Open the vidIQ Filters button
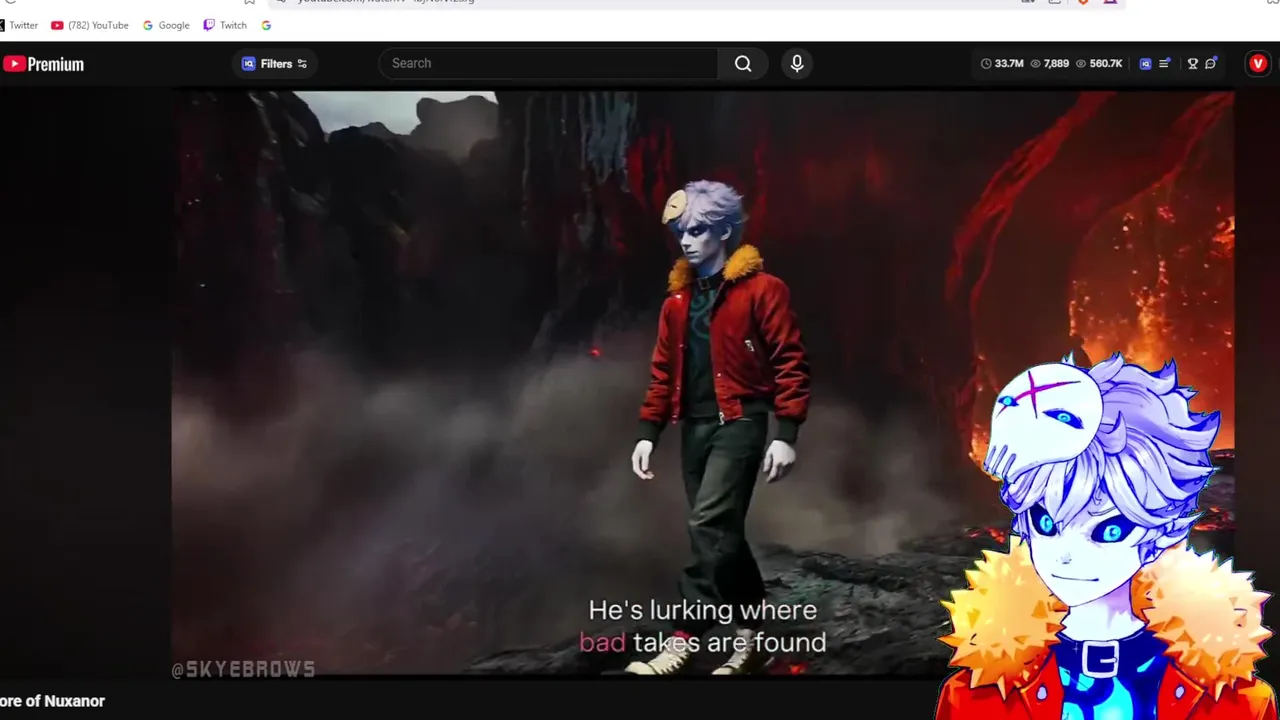The width and height of the screenshot is (1280, 720). tap(275, 64)
